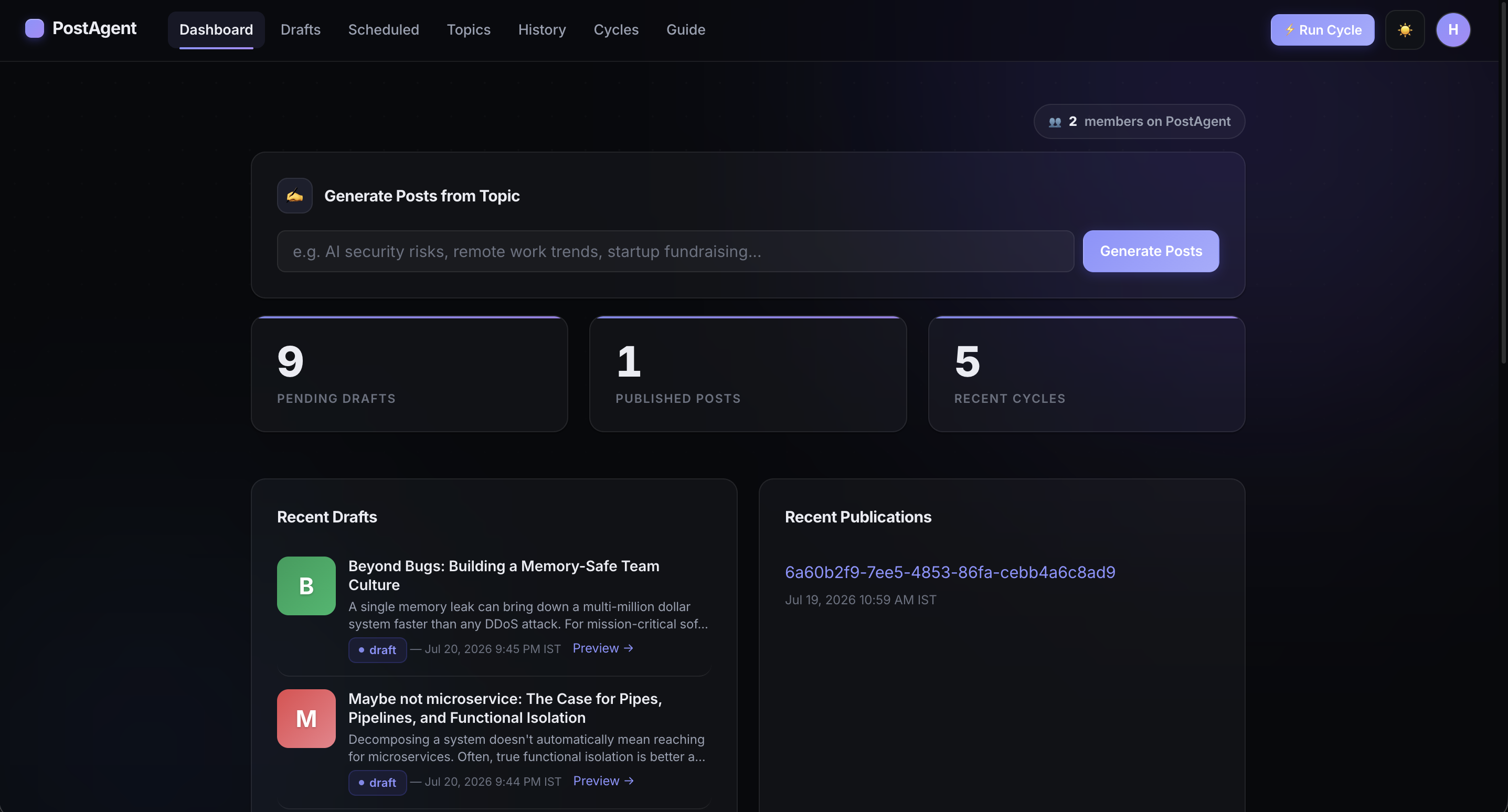
Task: Click the PostAgent logo icon
Action: click(35, 29)
